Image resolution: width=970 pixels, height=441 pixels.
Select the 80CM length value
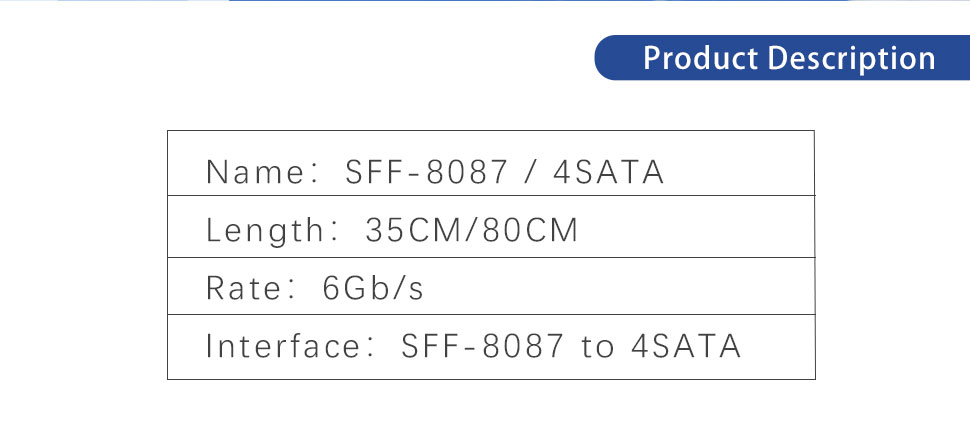tap(530, 230)
